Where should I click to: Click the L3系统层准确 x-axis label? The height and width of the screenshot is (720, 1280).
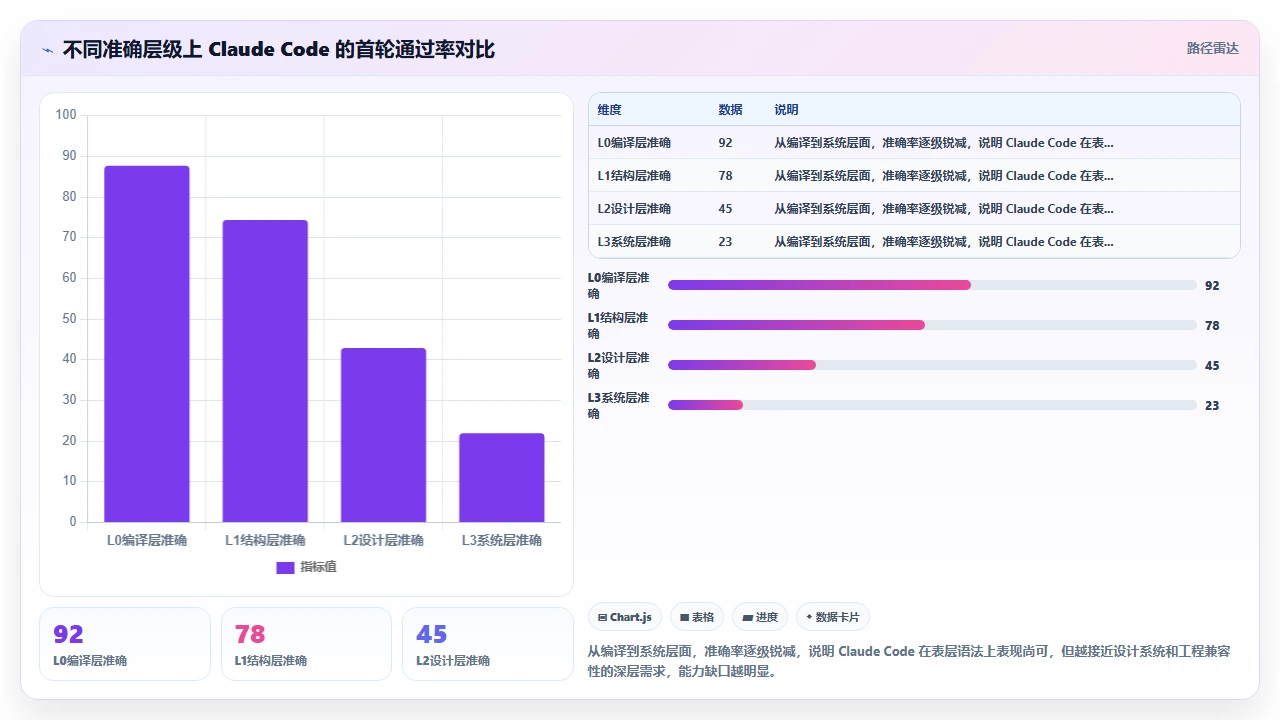(502, 540)
